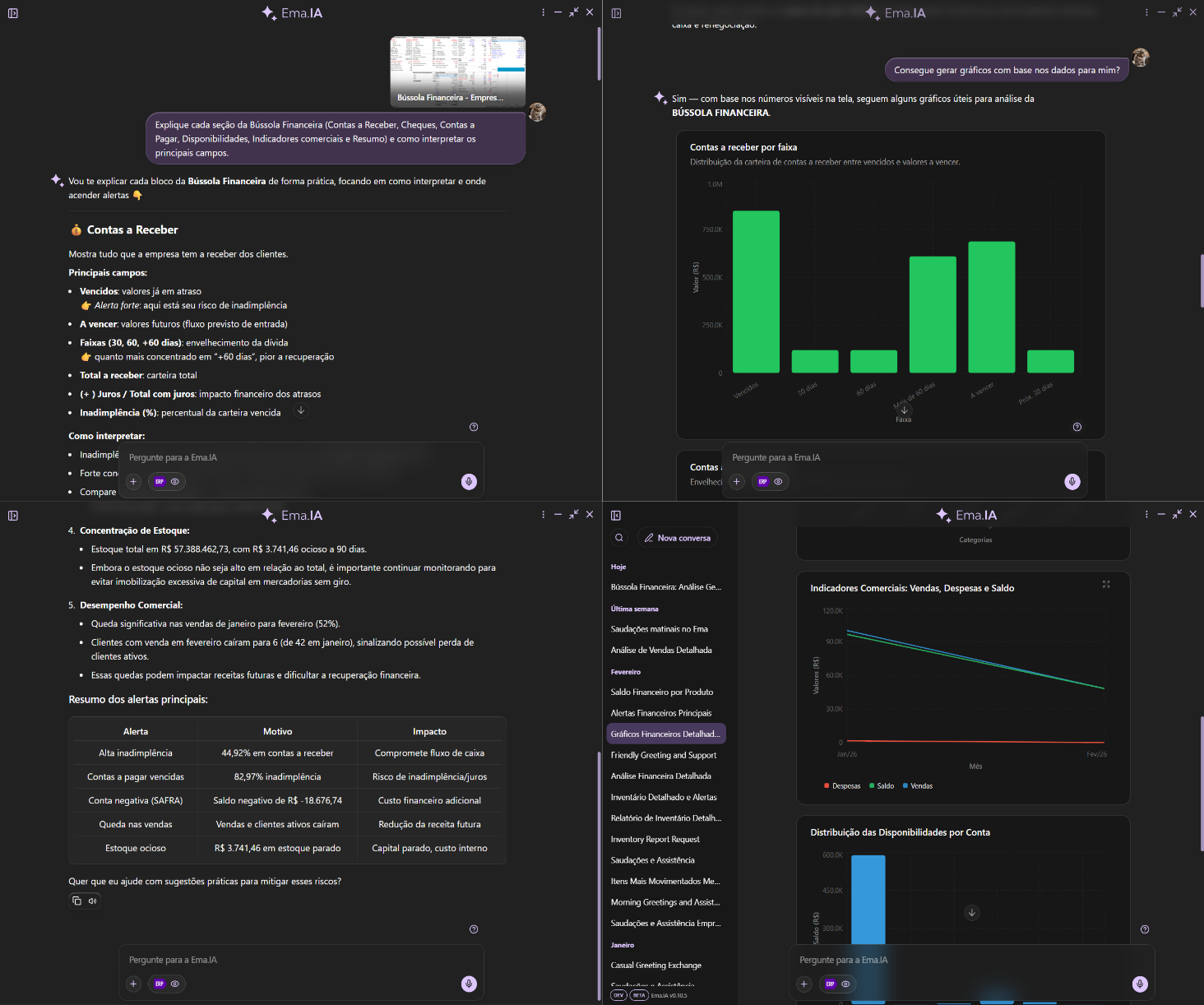The width and height of the screenshot is (1204, 1005).
Task: Collapse the sidebar panel showing conversation history
Action: tap(616, 516)
